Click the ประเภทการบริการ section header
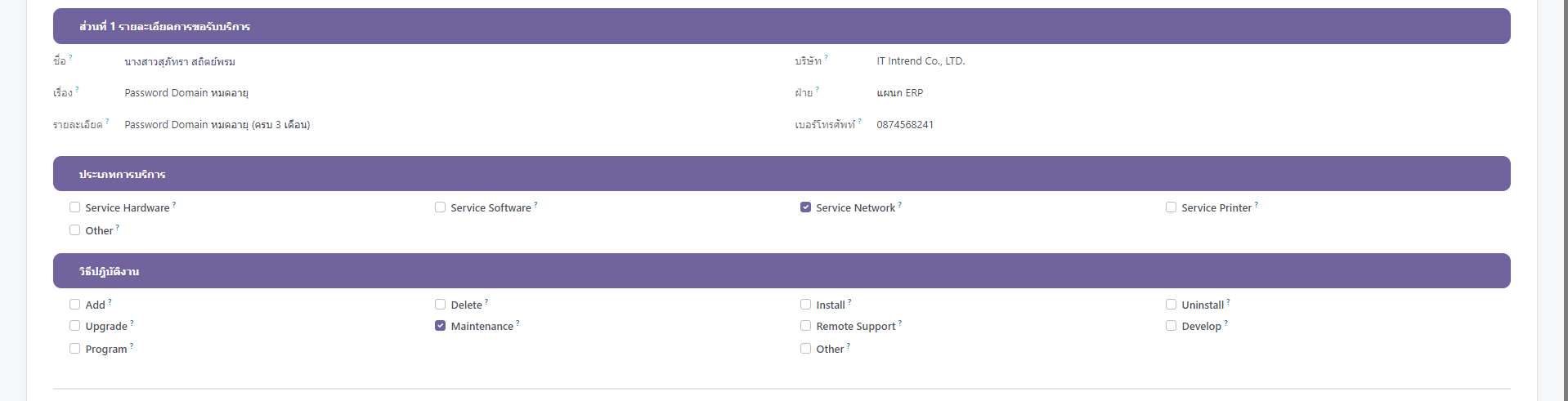 (x=123, y=175)
